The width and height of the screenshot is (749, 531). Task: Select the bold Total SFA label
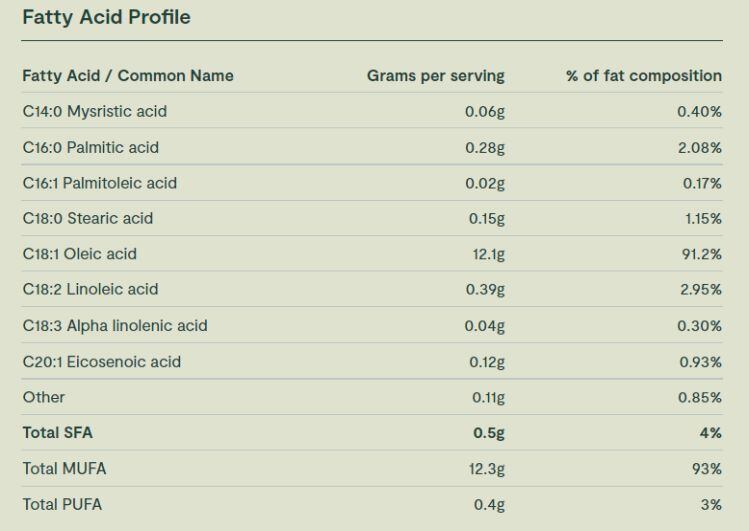(57, 433)
